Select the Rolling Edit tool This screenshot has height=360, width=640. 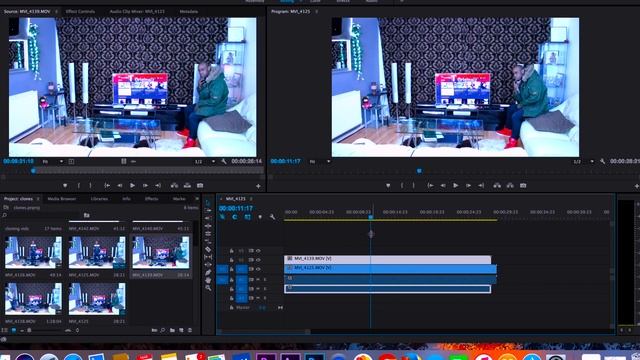[208, 226]
